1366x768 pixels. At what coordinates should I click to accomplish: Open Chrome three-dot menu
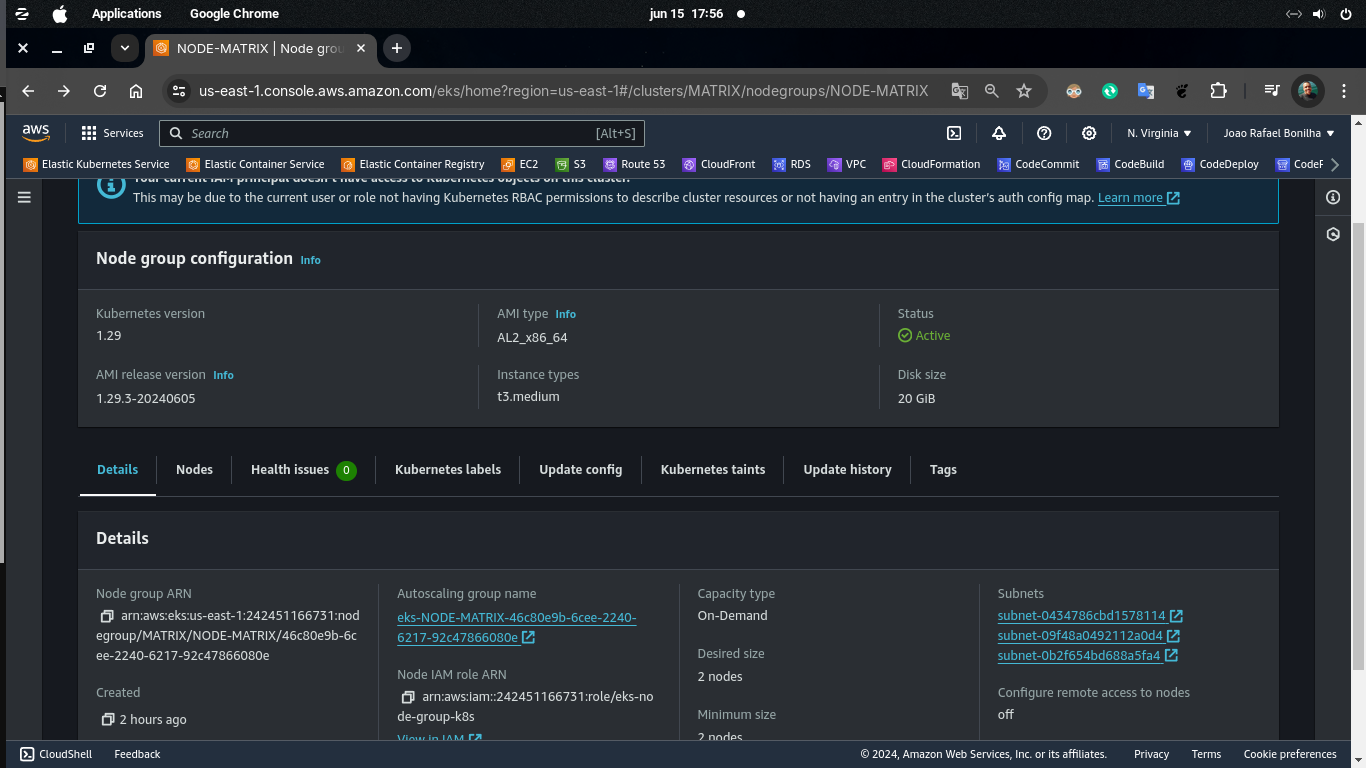[1345, 91]
